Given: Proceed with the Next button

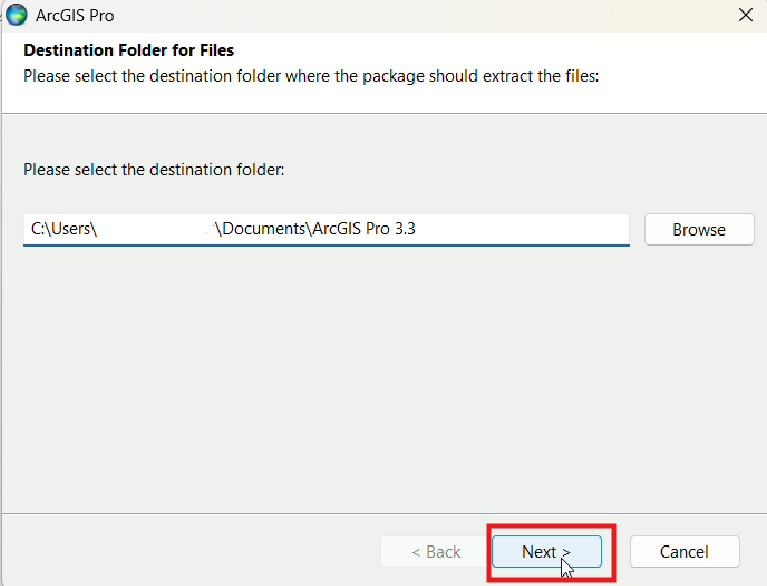Looking at the screenshot, I should 546,552.
